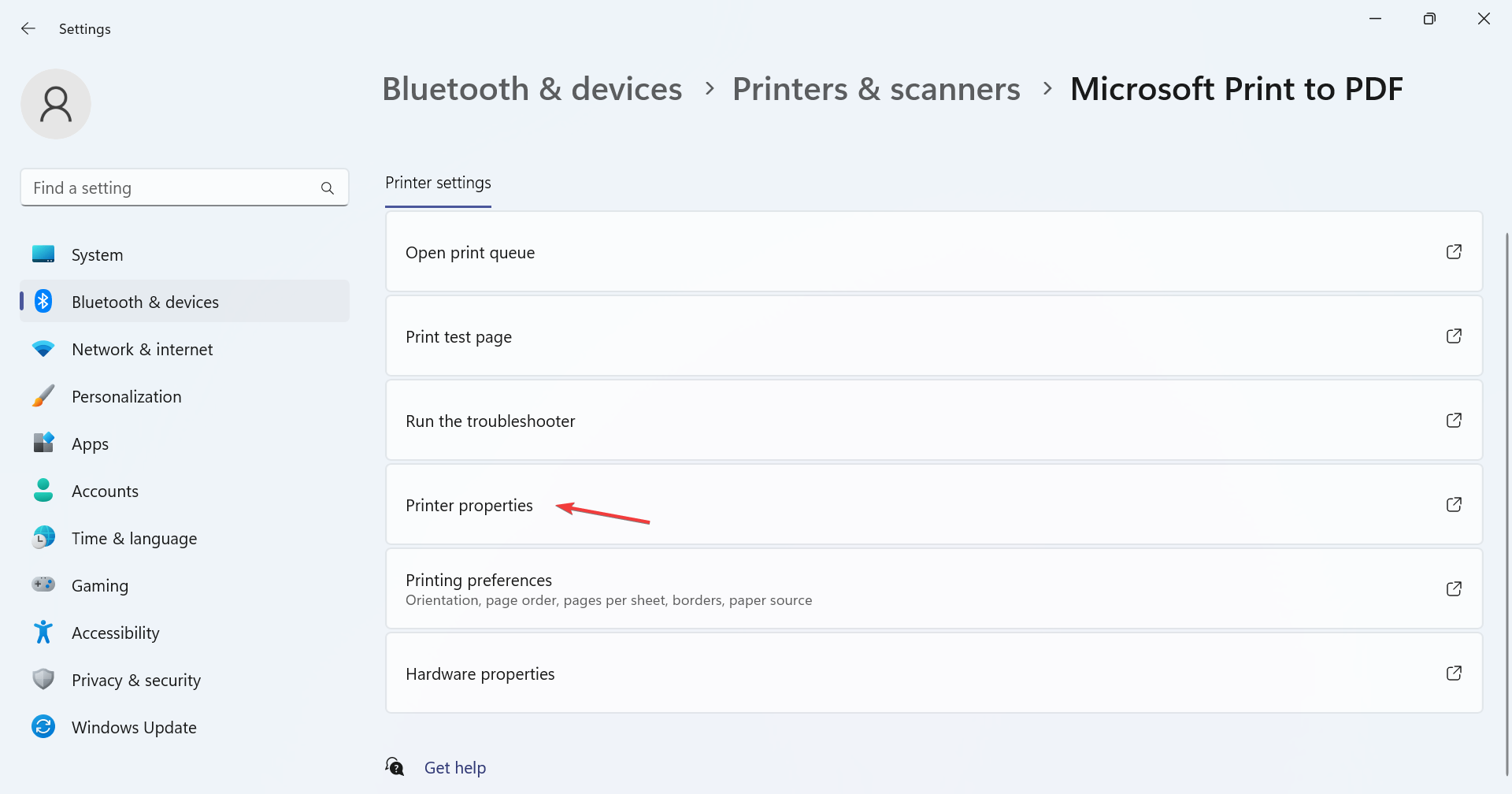Click the external link icon beside Open print queue
The image size is (1512, 794).
point(1455,251)
